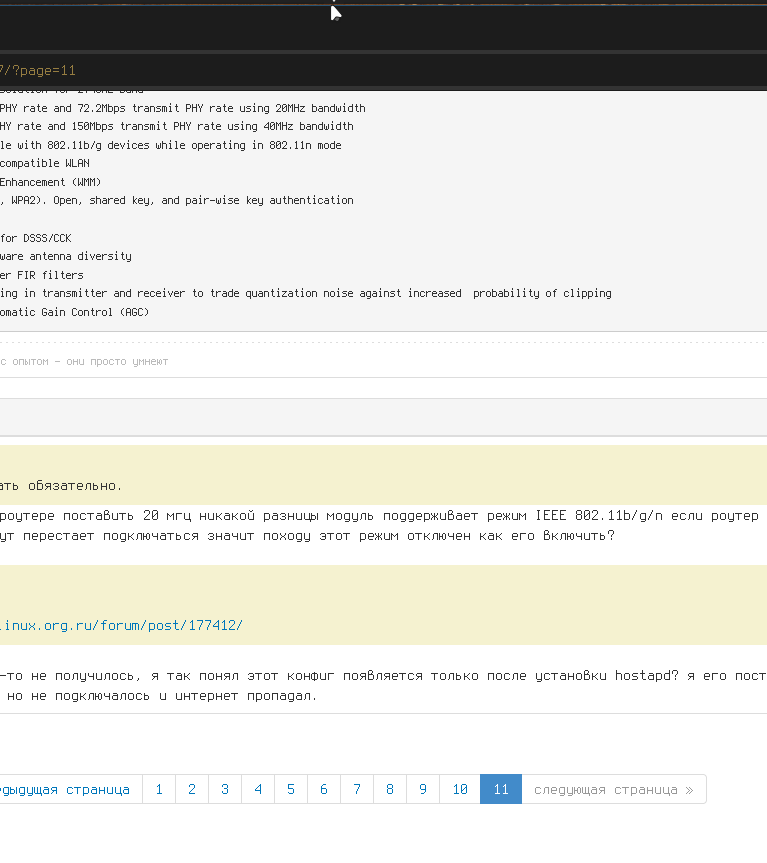
Task: Click the line 'Enhancement (WMM)'
Action: 51,182
